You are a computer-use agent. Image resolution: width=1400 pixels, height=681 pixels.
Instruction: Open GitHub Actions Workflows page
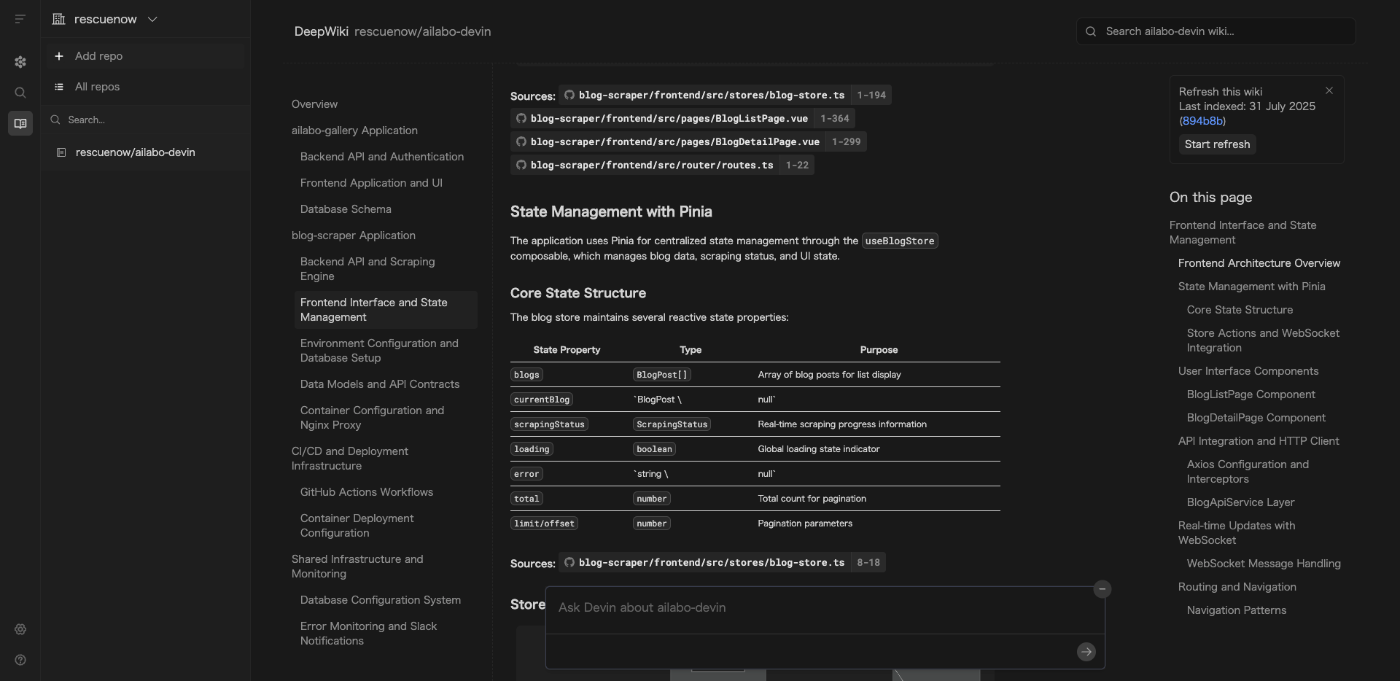click(x=366, y=492)
